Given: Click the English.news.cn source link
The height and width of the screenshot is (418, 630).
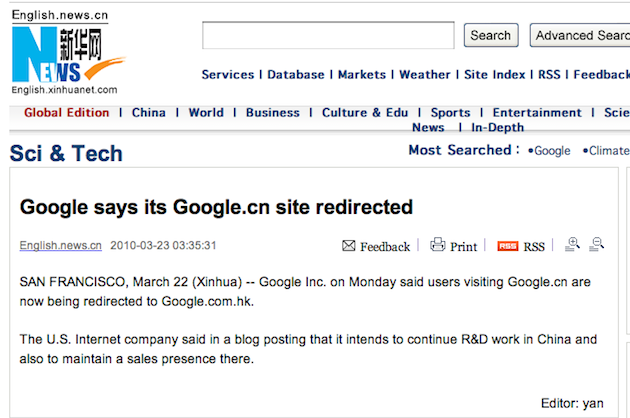Looking at the screenshot, I should coord(61,245).
